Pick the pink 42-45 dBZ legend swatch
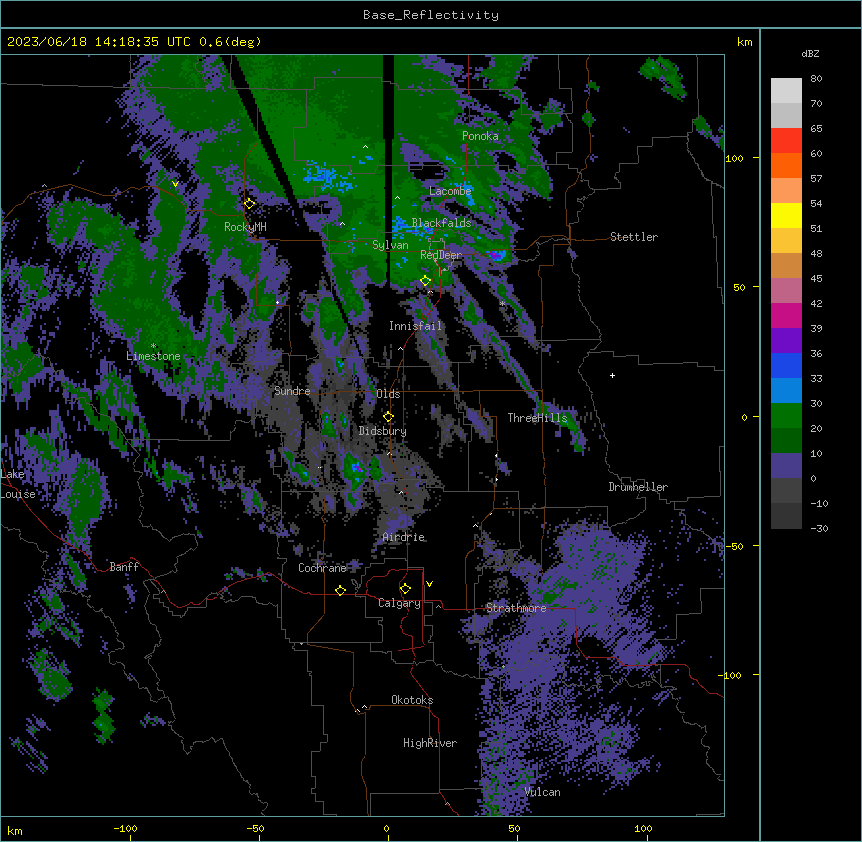The height and width of the screenshot is (842, 862). tap(786, 291)
